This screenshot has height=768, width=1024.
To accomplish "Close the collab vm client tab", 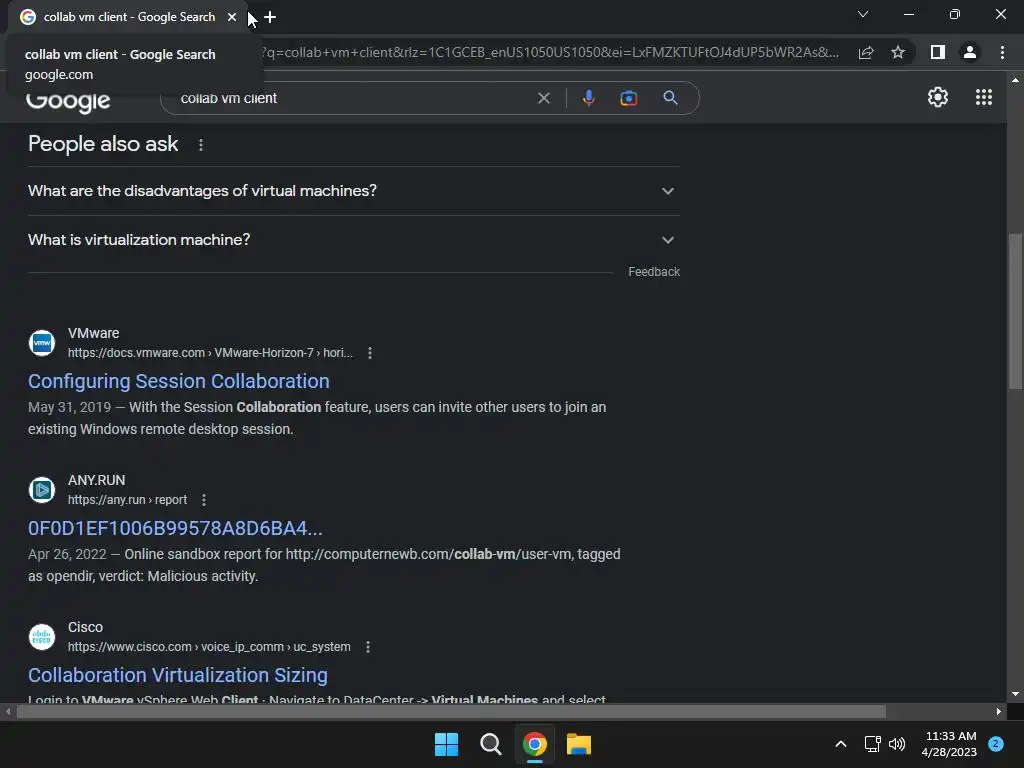I will click(x=232, y=17).
